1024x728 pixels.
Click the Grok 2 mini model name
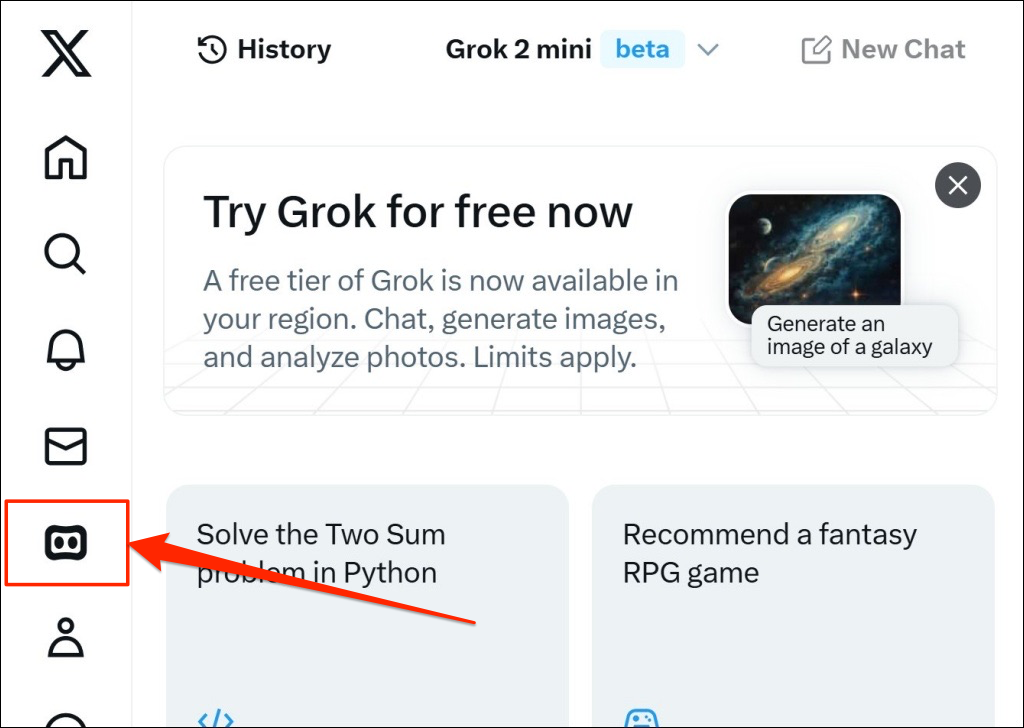pos(518,50)
